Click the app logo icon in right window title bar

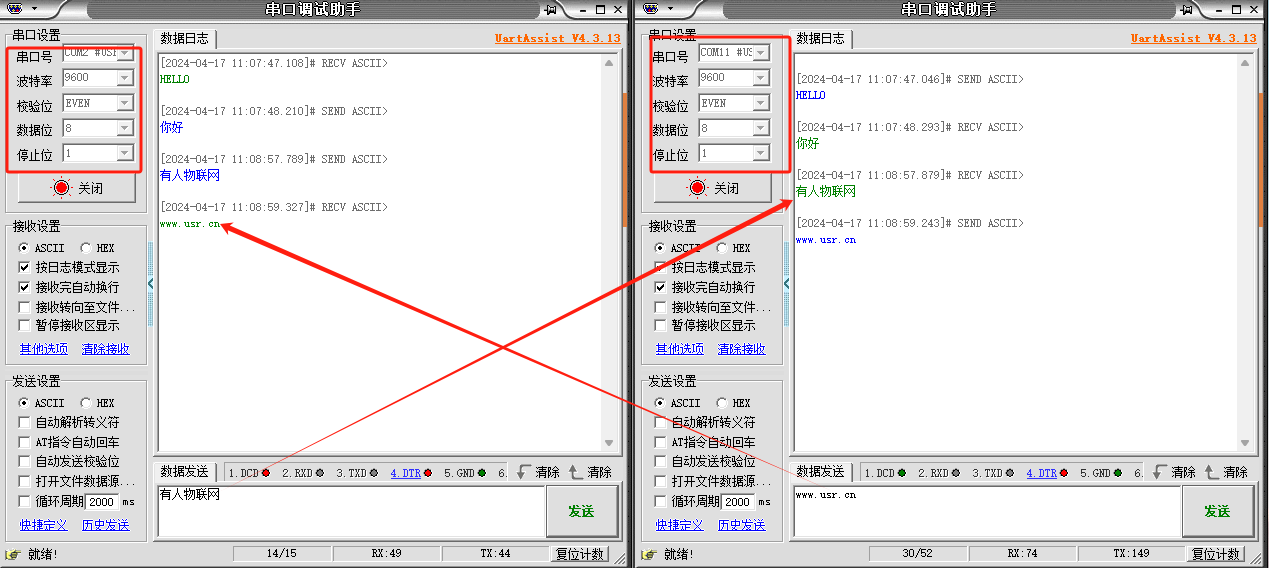(652, 9)
